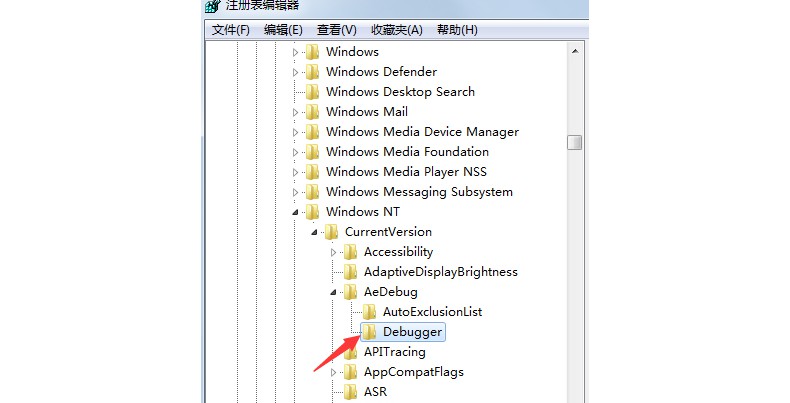Click the CurrentVersion folder icon

[332, 232]
